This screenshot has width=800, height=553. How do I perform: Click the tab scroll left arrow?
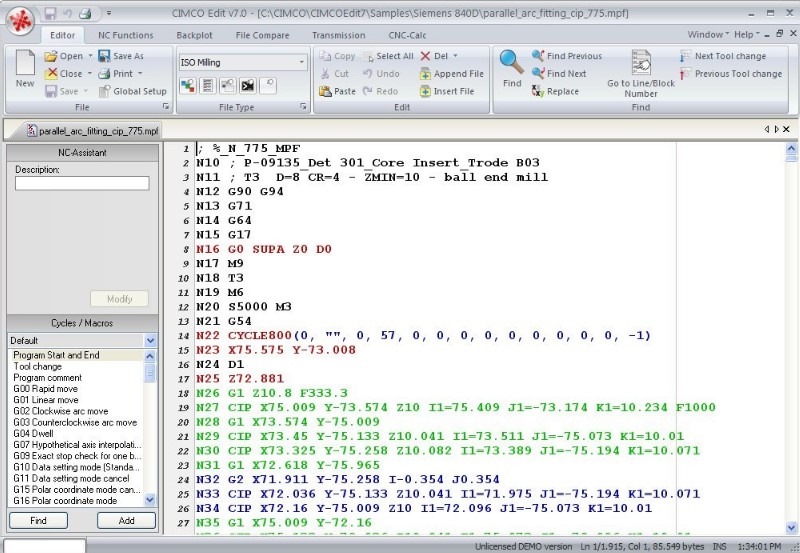click(x=766, y=130)
